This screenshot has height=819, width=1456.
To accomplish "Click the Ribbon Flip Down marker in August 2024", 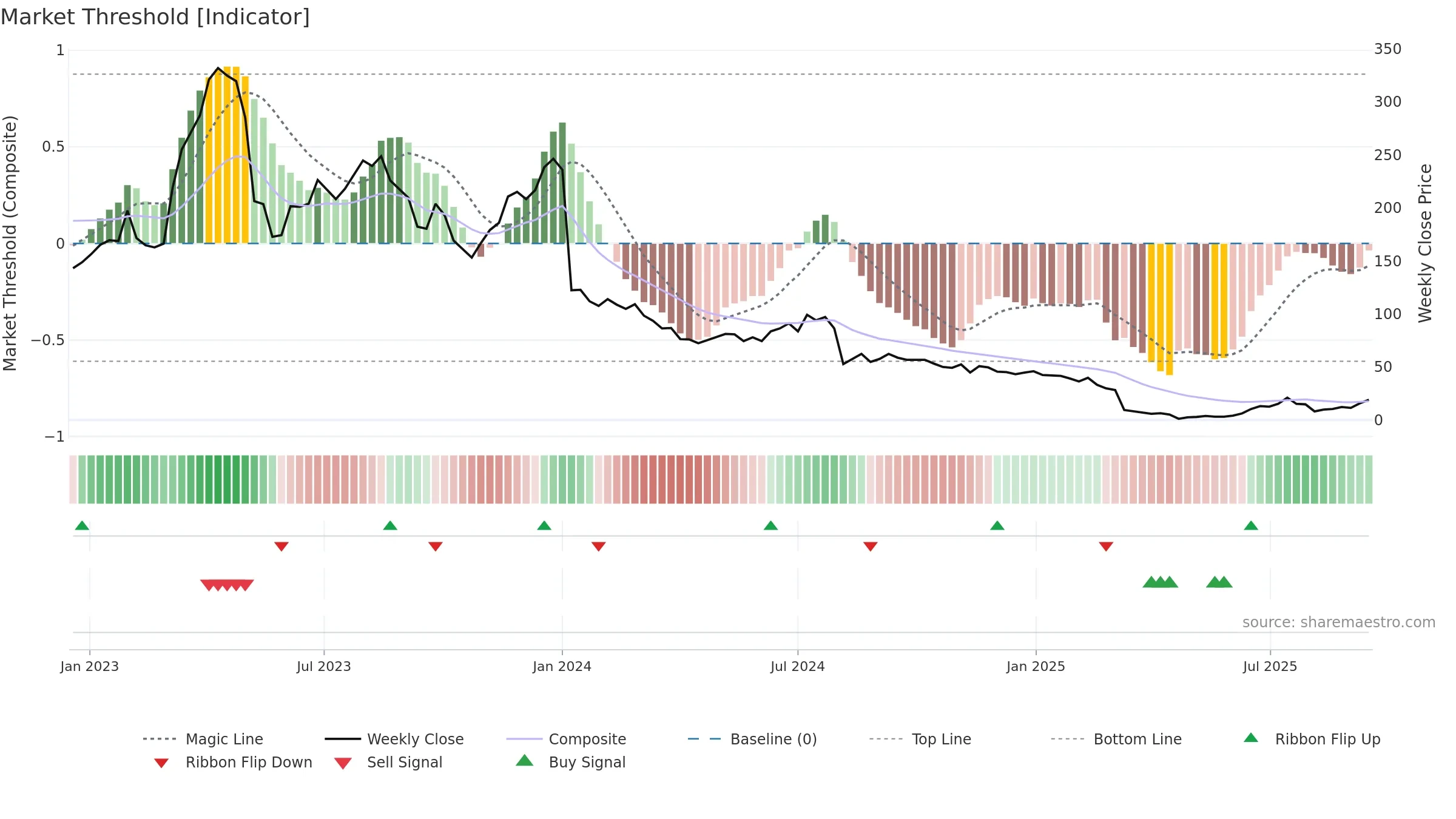I will click(871, 546).
